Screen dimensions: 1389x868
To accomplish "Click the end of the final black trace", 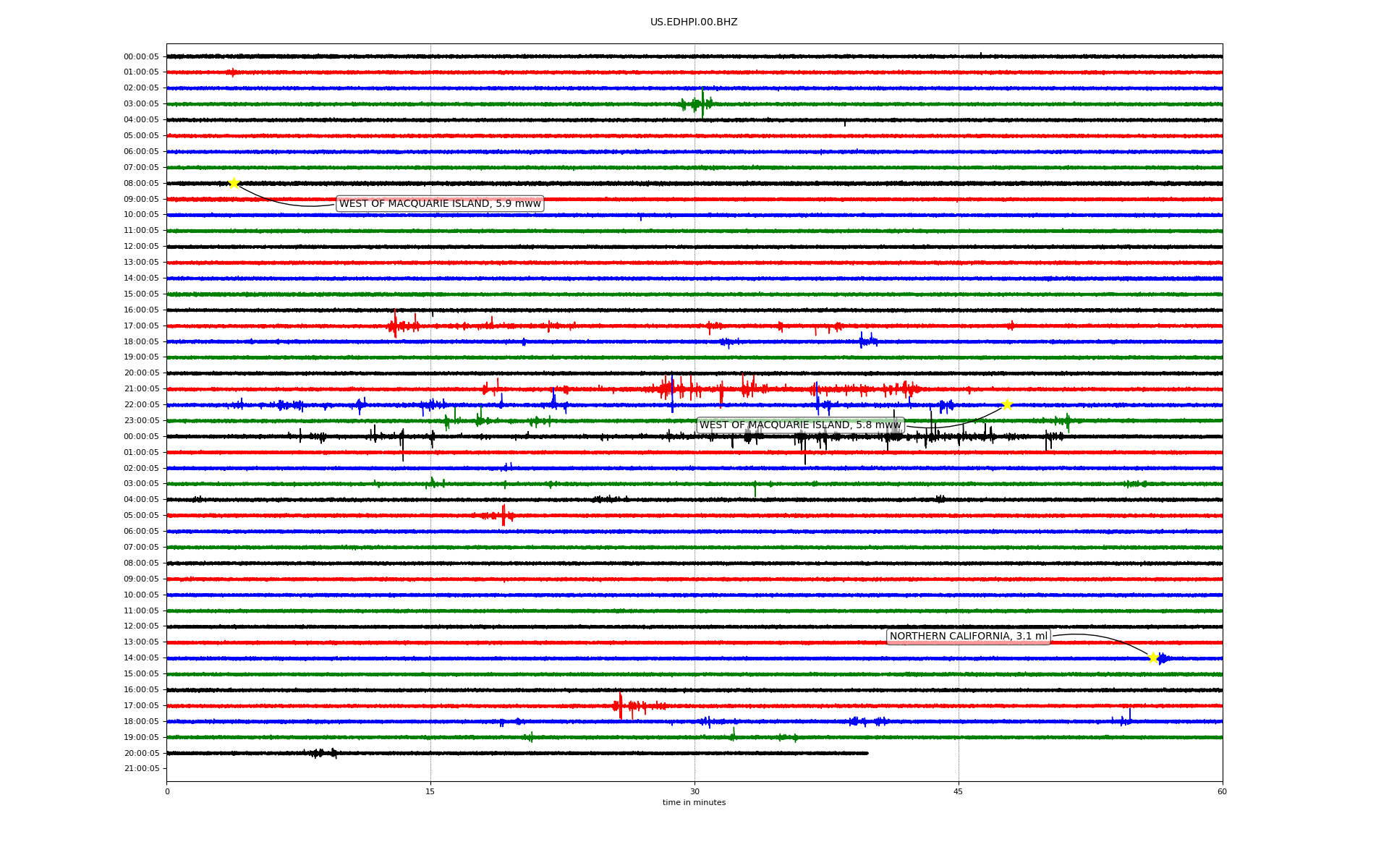I will tap(867, 753).
